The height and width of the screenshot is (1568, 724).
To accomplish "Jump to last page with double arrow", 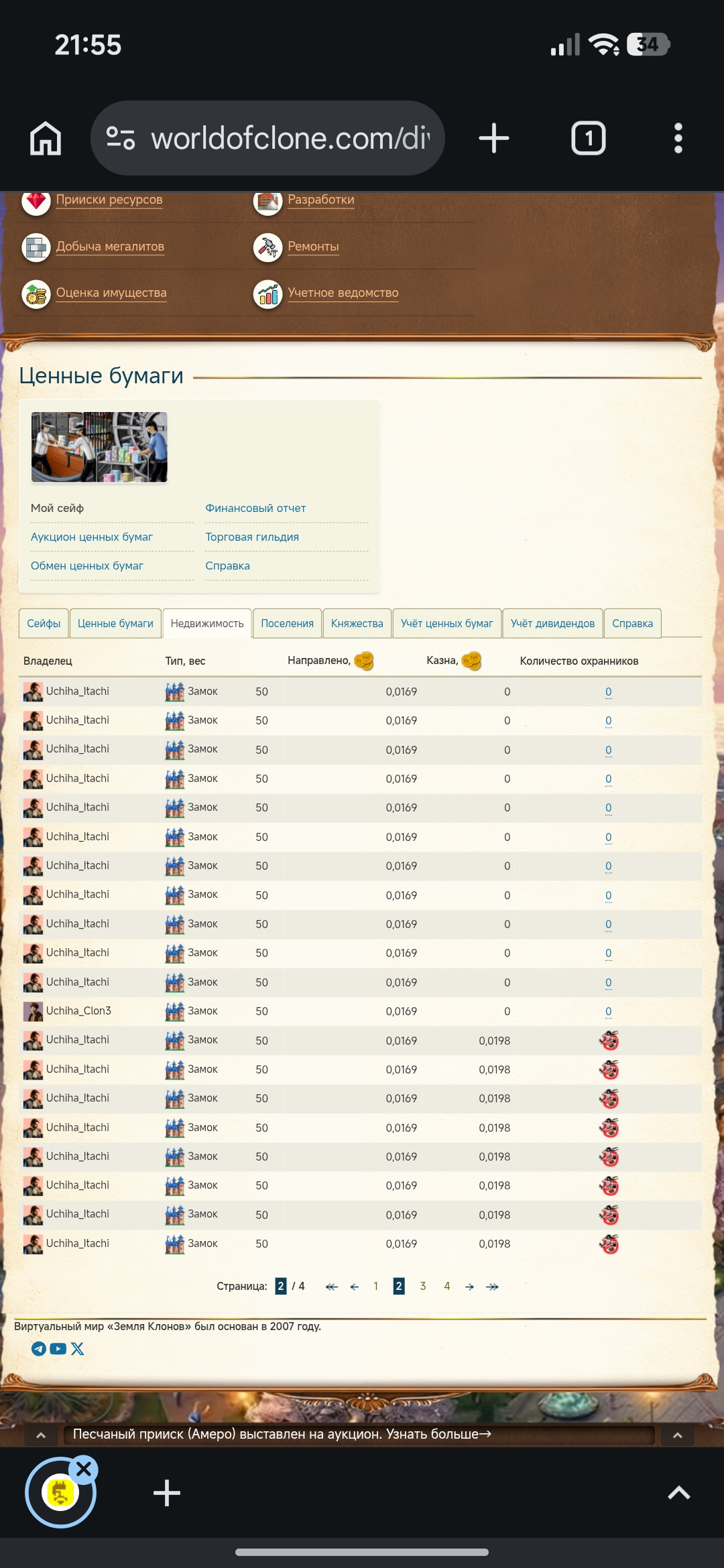I will (493, 1287).
